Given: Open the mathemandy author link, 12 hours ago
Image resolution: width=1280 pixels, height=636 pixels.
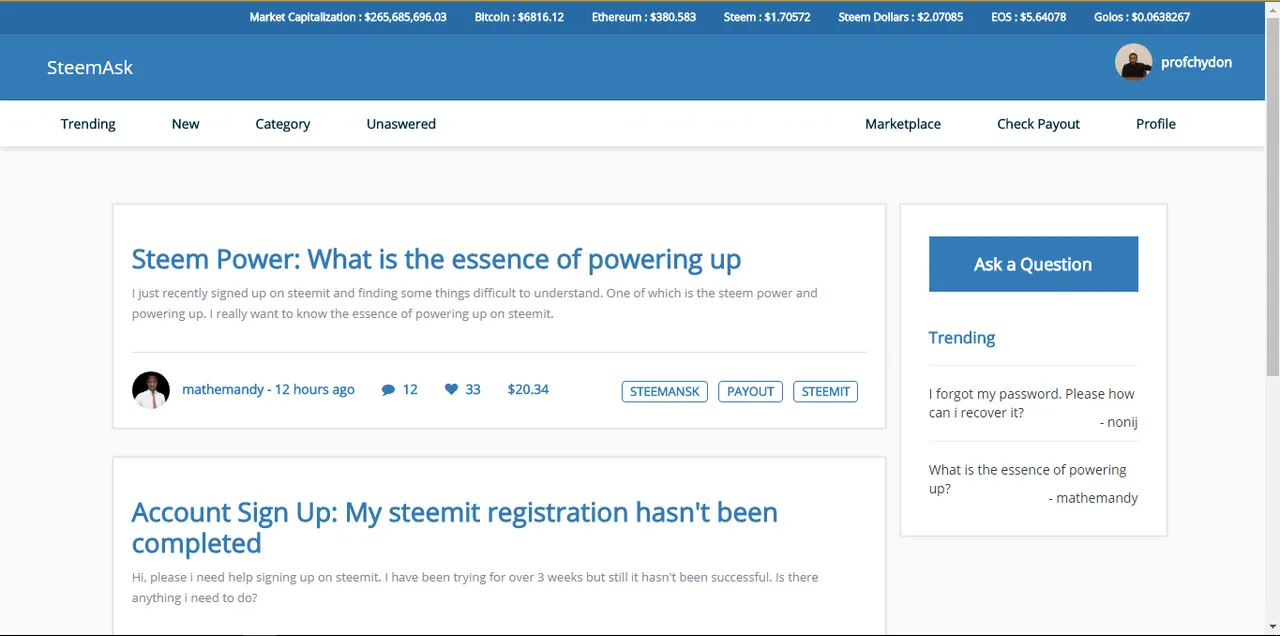Looking at the screenshot, I should (268, 389).
